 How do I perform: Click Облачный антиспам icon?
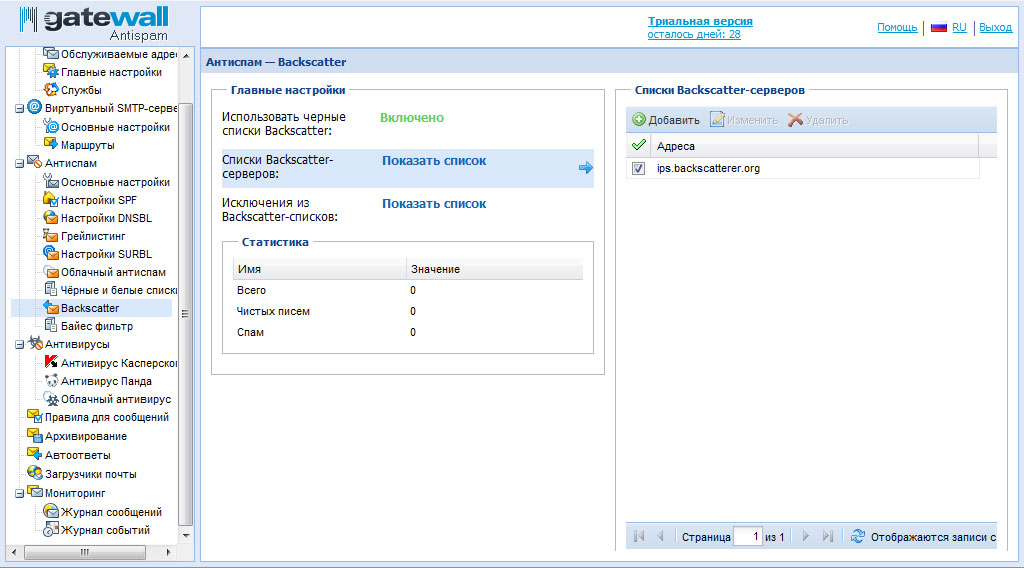coord(51,272)
